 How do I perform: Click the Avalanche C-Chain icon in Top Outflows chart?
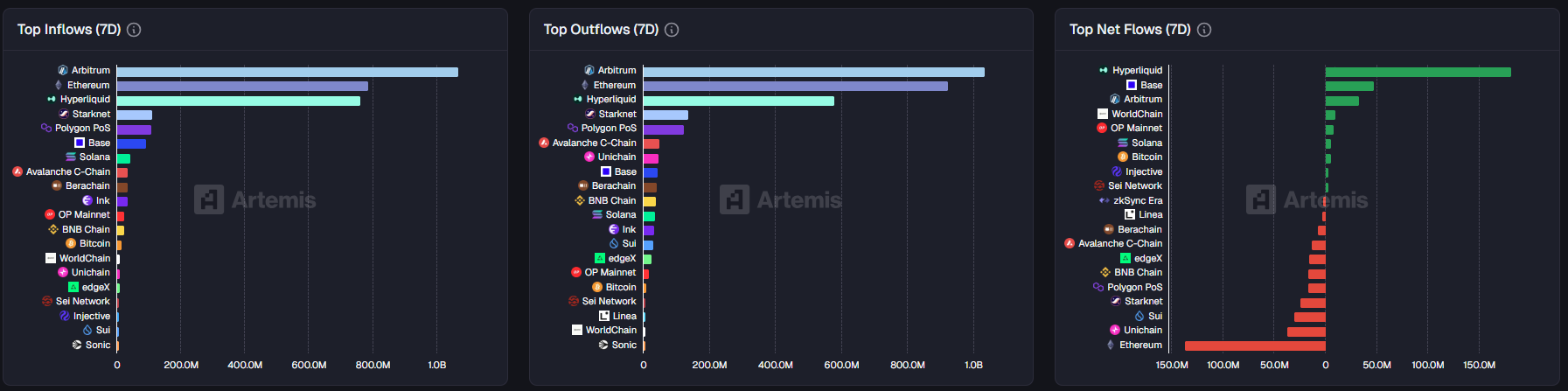click(x=544, y=143)
